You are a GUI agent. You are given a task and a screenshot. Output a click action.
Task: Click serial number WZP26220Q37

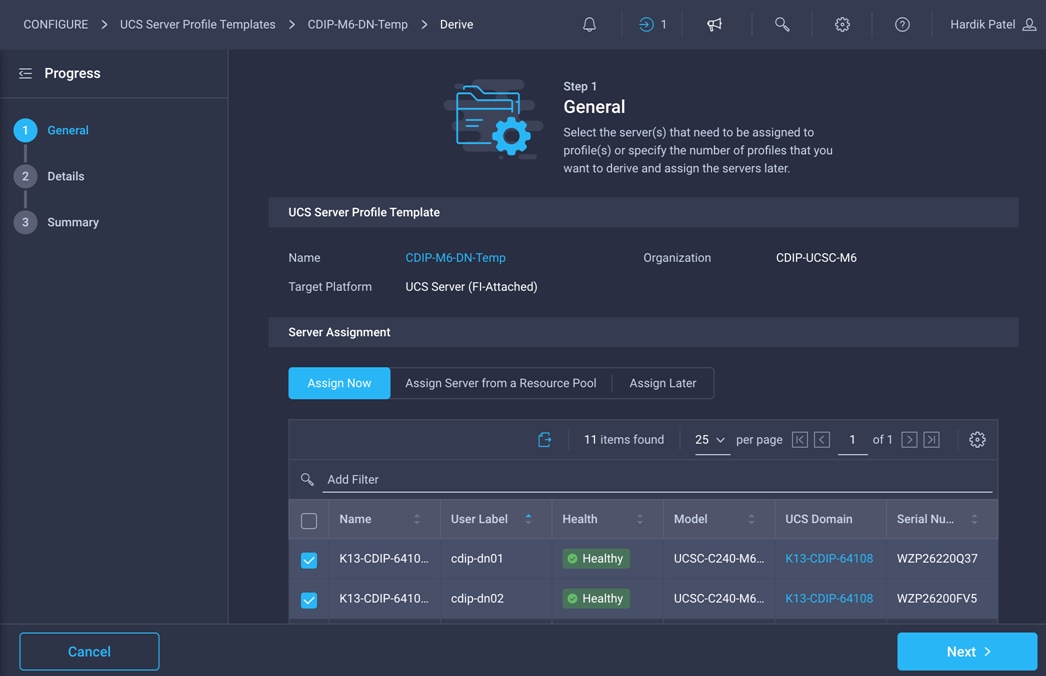pyautogui.click(x=937, y=559)
